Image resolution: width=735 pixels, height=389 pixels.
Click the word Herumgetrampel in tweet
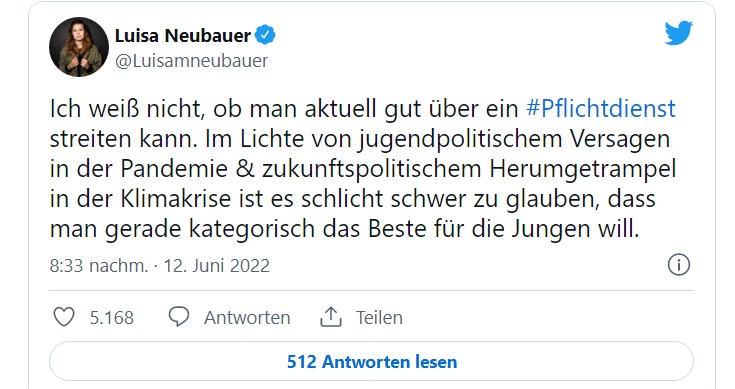[x=583, y=170]
